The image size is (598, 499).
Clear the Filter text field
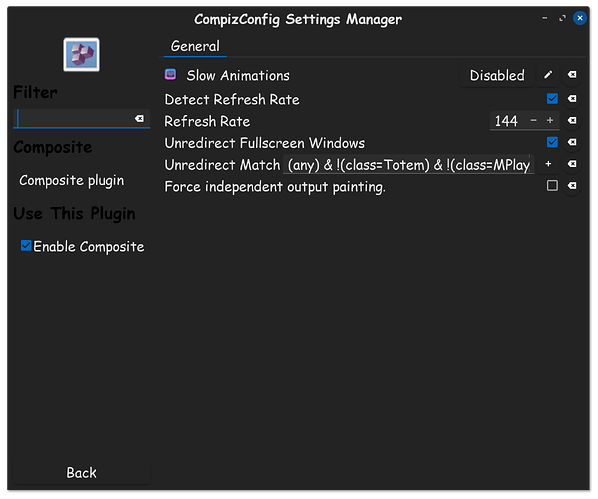(140, 119)
